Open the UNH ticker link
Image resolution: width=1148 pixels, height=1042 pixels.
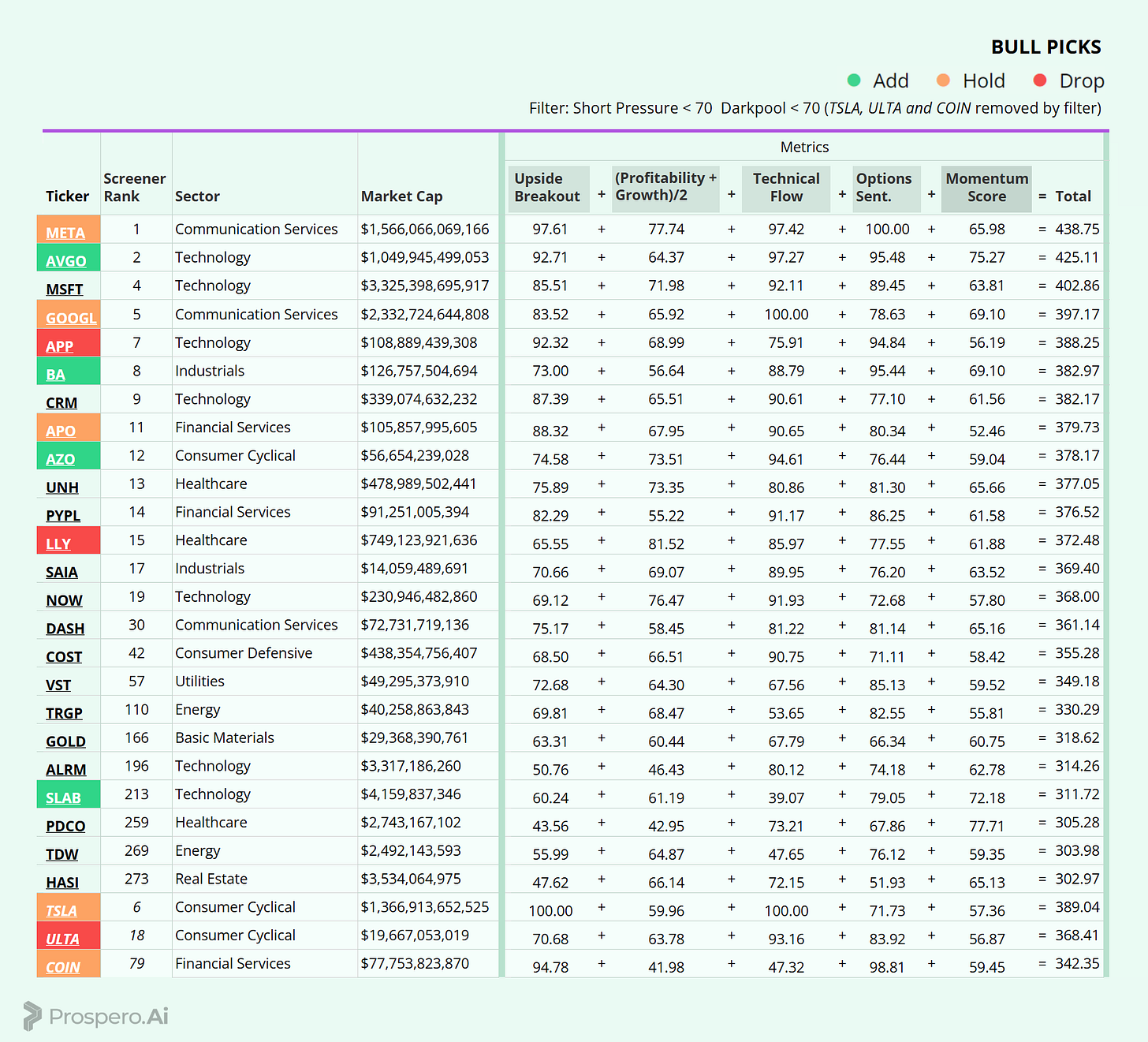click(x=62, y=487)
